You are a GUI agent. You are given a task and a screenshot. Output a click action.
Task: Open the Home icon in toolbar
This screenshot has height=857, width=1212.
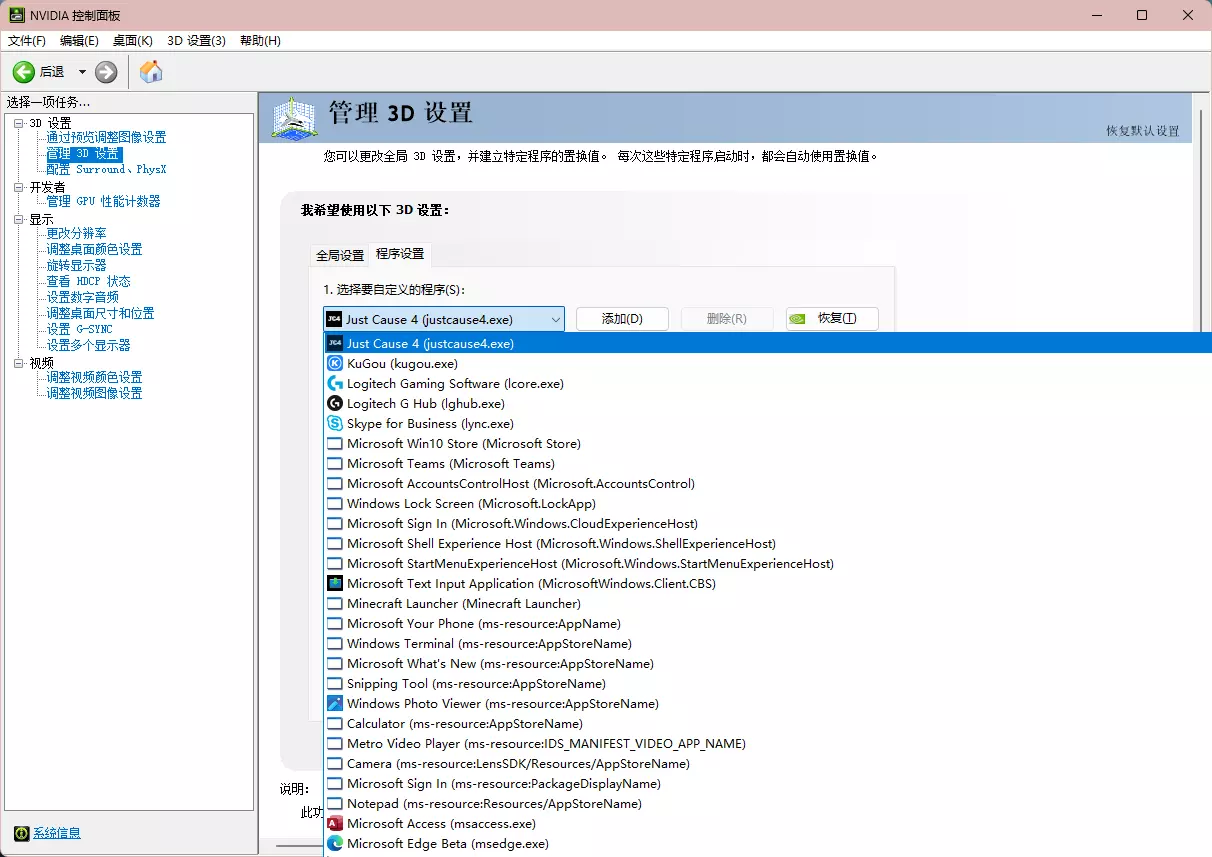coord(151,71)
